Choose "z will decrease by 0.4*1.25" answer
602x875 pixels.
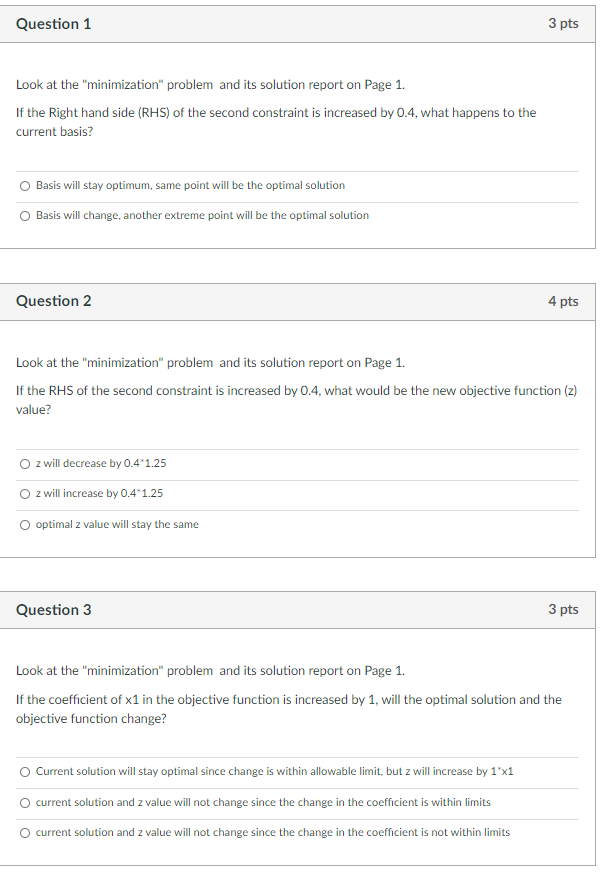tap(23, 463)
